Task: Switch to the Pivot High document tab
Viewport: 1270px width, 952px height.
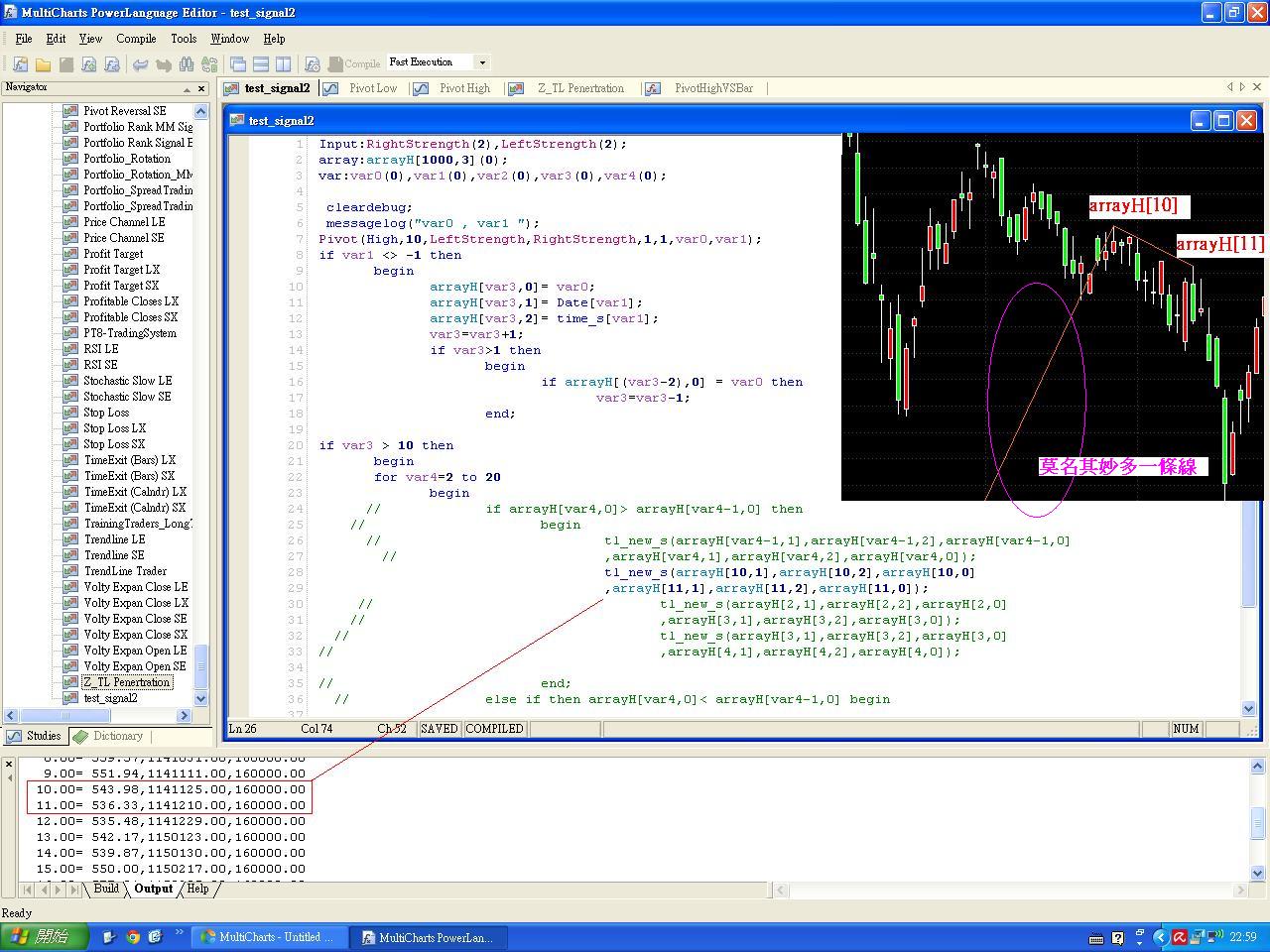Action: [x=452, y=88]
